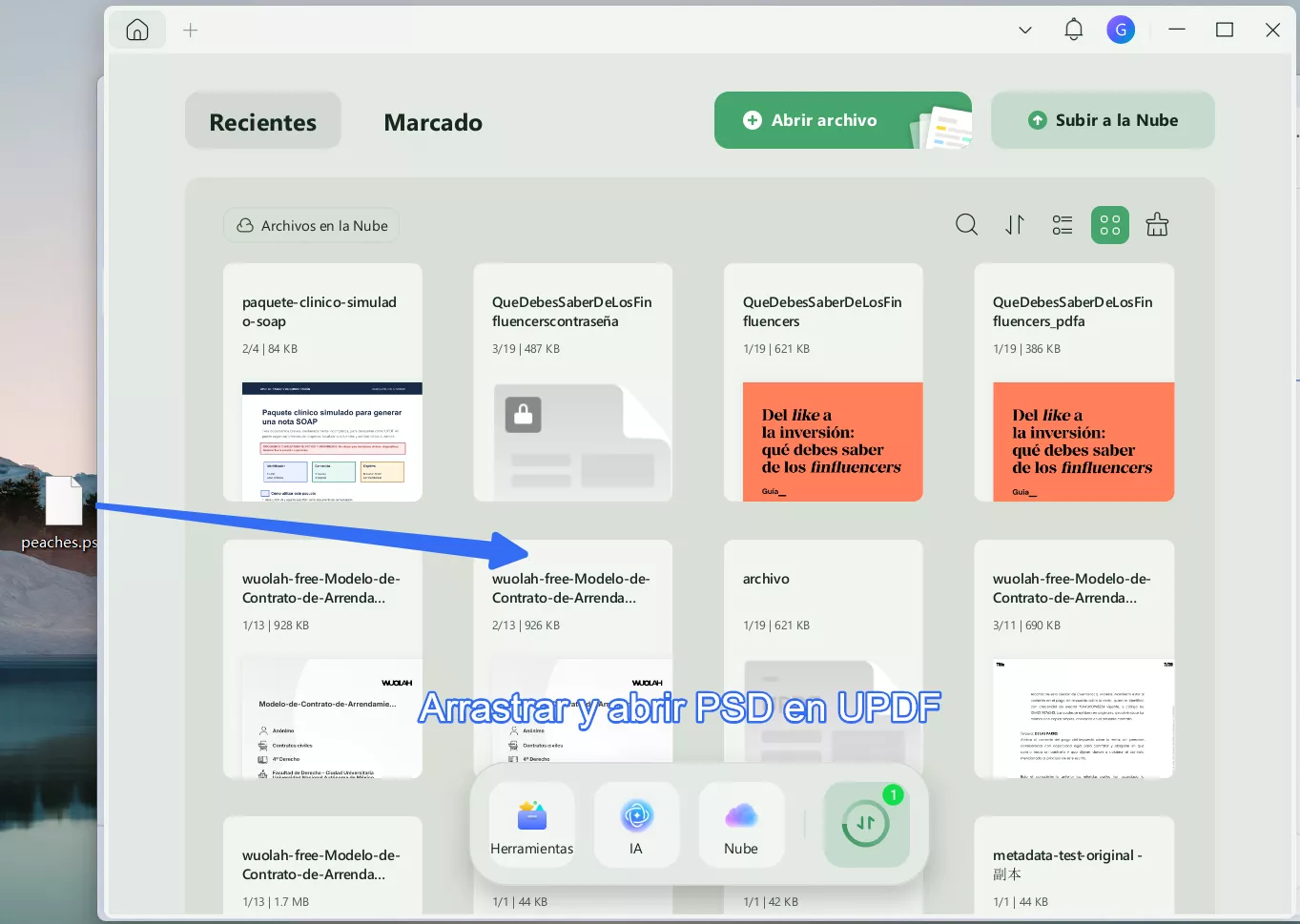Click the "1/19 | 386 KB" file info
The height and width of the screenshot is (924, 1300).
click(x=1026, y=349)
